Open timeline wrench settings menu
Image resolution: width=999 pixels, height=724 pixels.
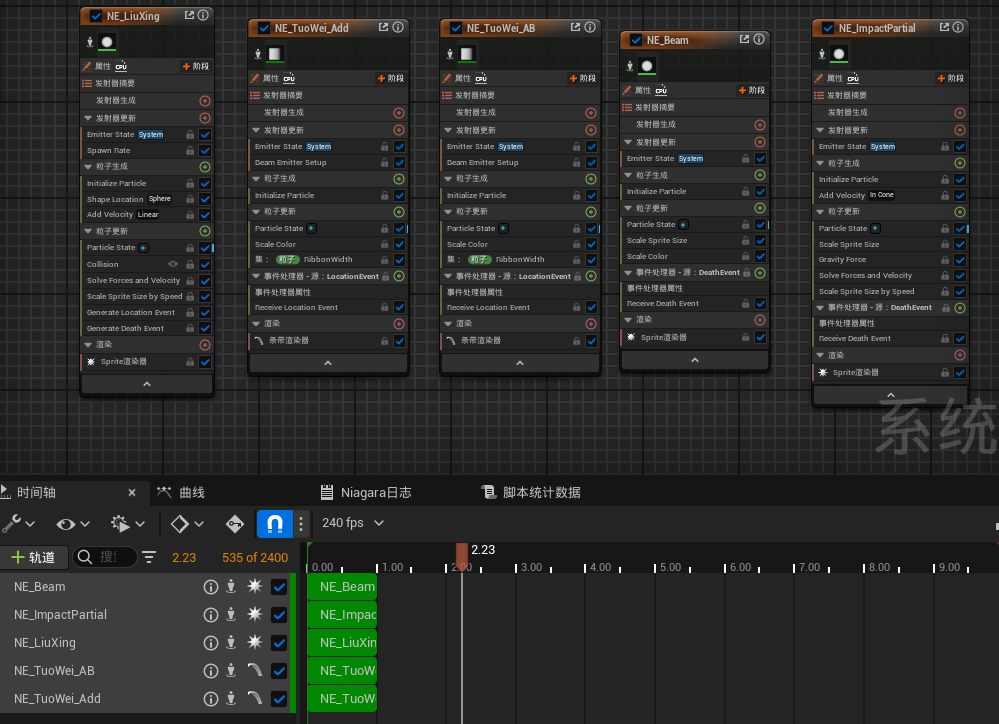[x=18, y=524]
